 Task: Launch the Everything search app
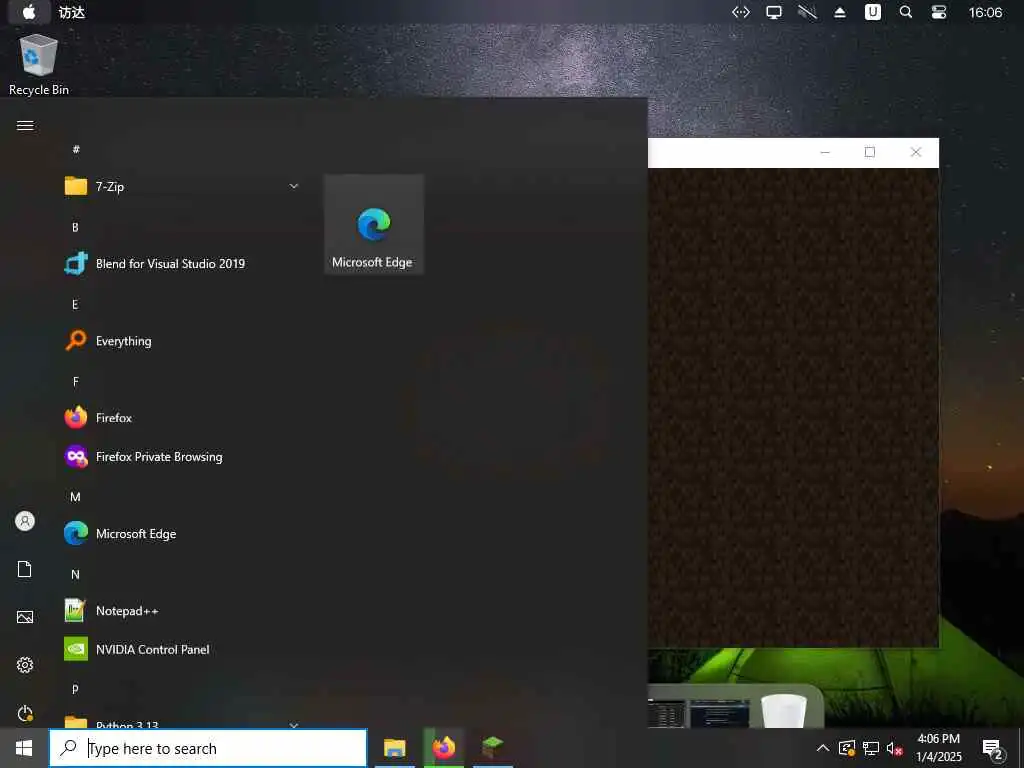(182, 341)
